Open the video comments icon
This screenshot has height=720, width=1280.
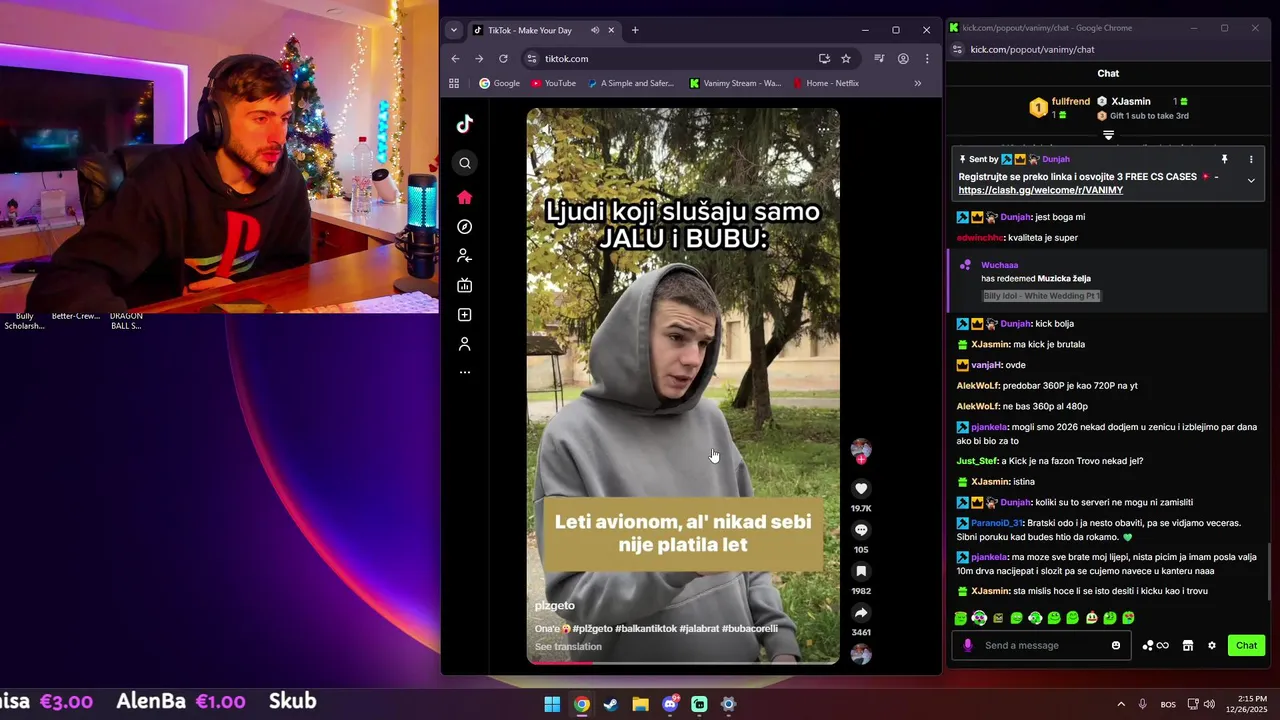click(x=861, y=530)
